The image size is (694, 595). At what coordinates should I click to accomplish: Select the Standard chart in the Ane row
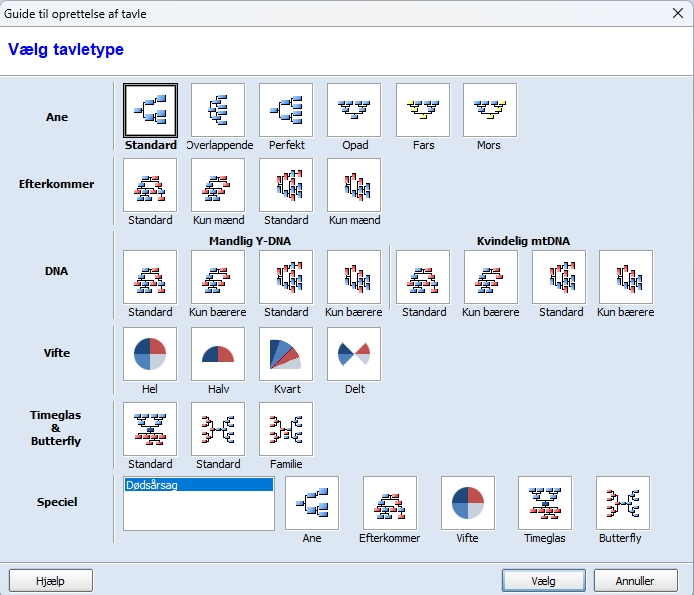click(x=150, y=110)
